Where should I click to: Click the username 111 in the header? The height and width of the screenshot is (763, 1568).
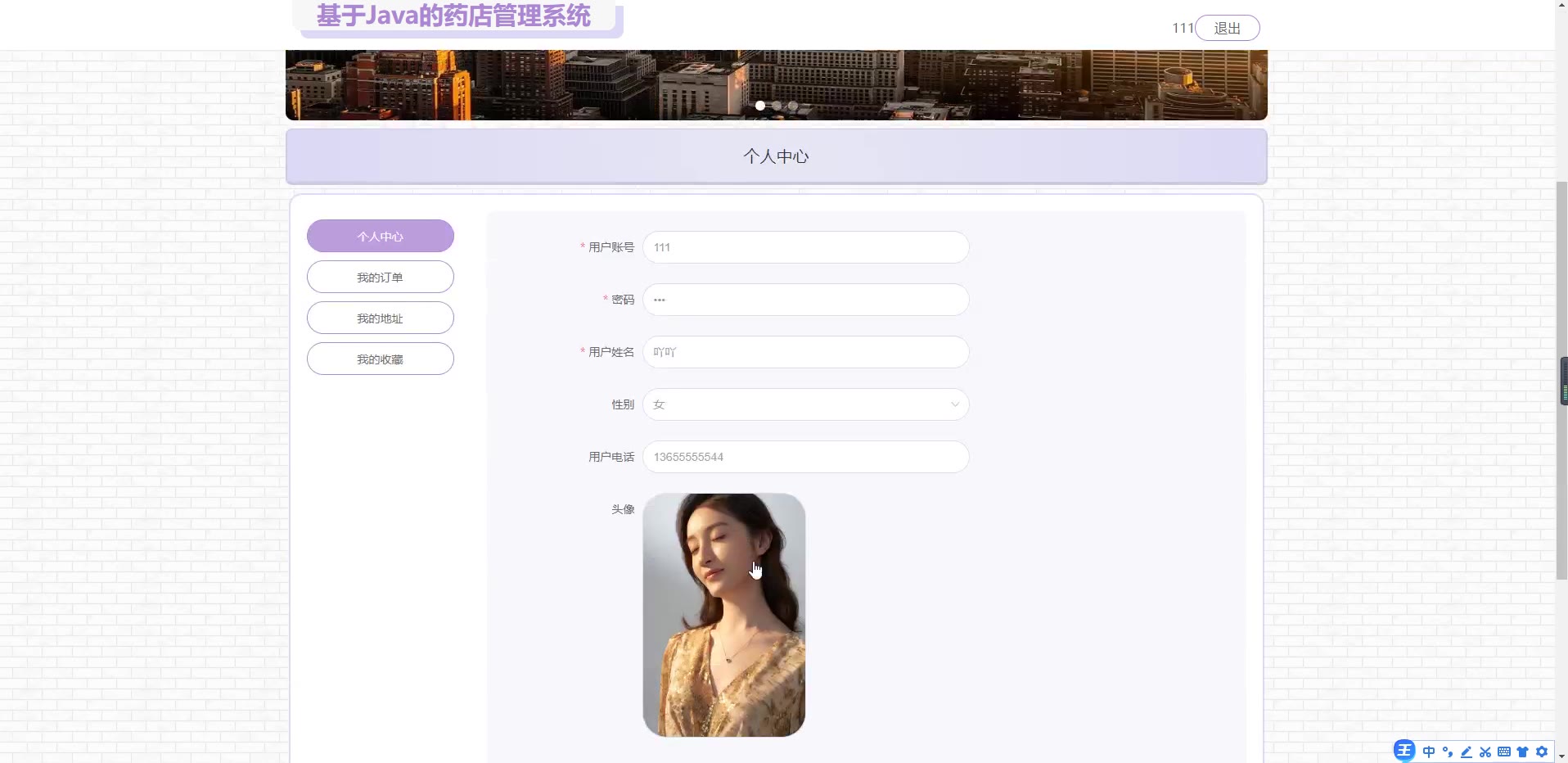tap(1183, 28)
